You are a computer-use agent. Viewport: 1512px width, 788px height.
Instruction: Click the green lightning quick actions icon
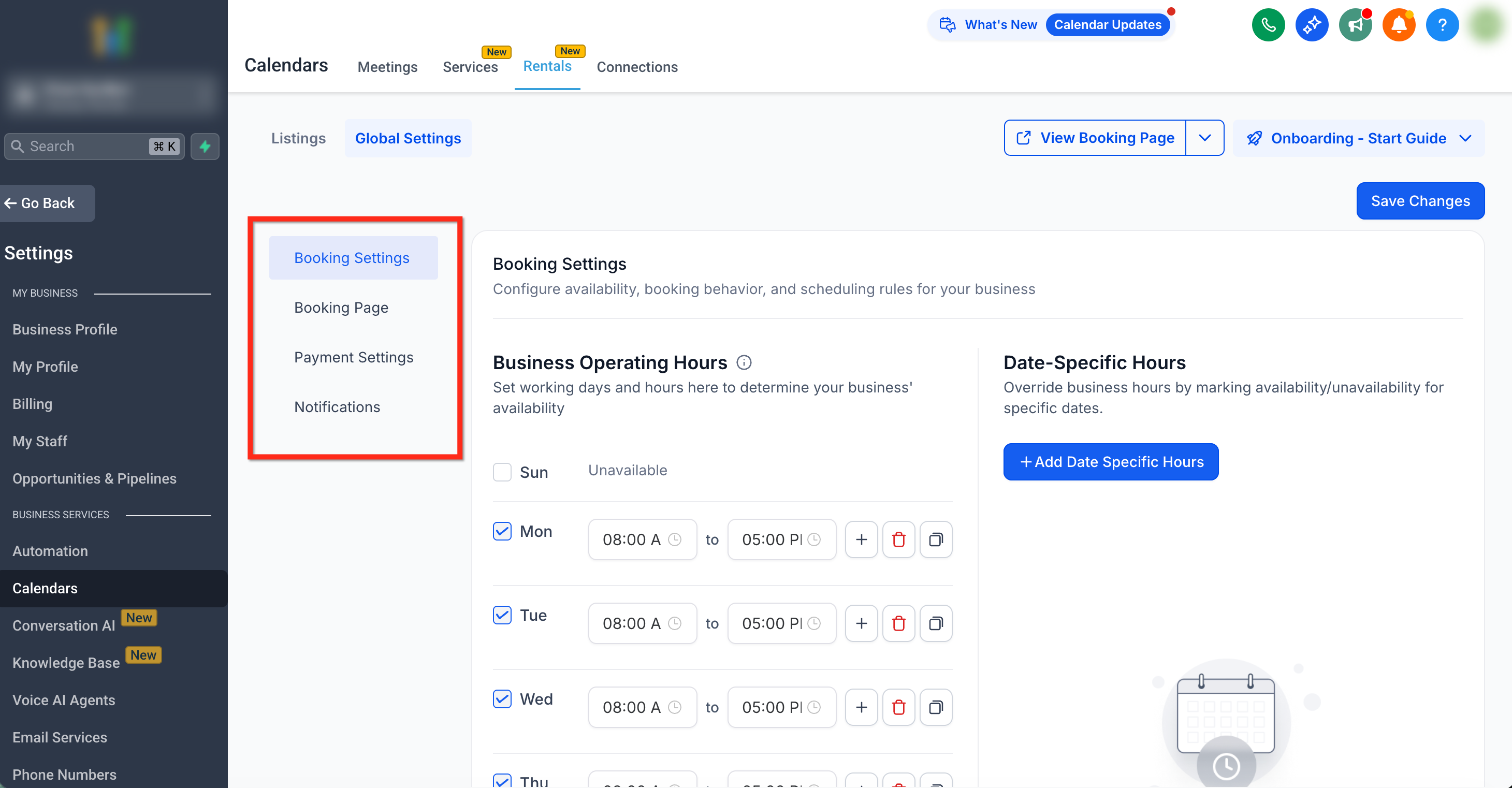(205, 146)
